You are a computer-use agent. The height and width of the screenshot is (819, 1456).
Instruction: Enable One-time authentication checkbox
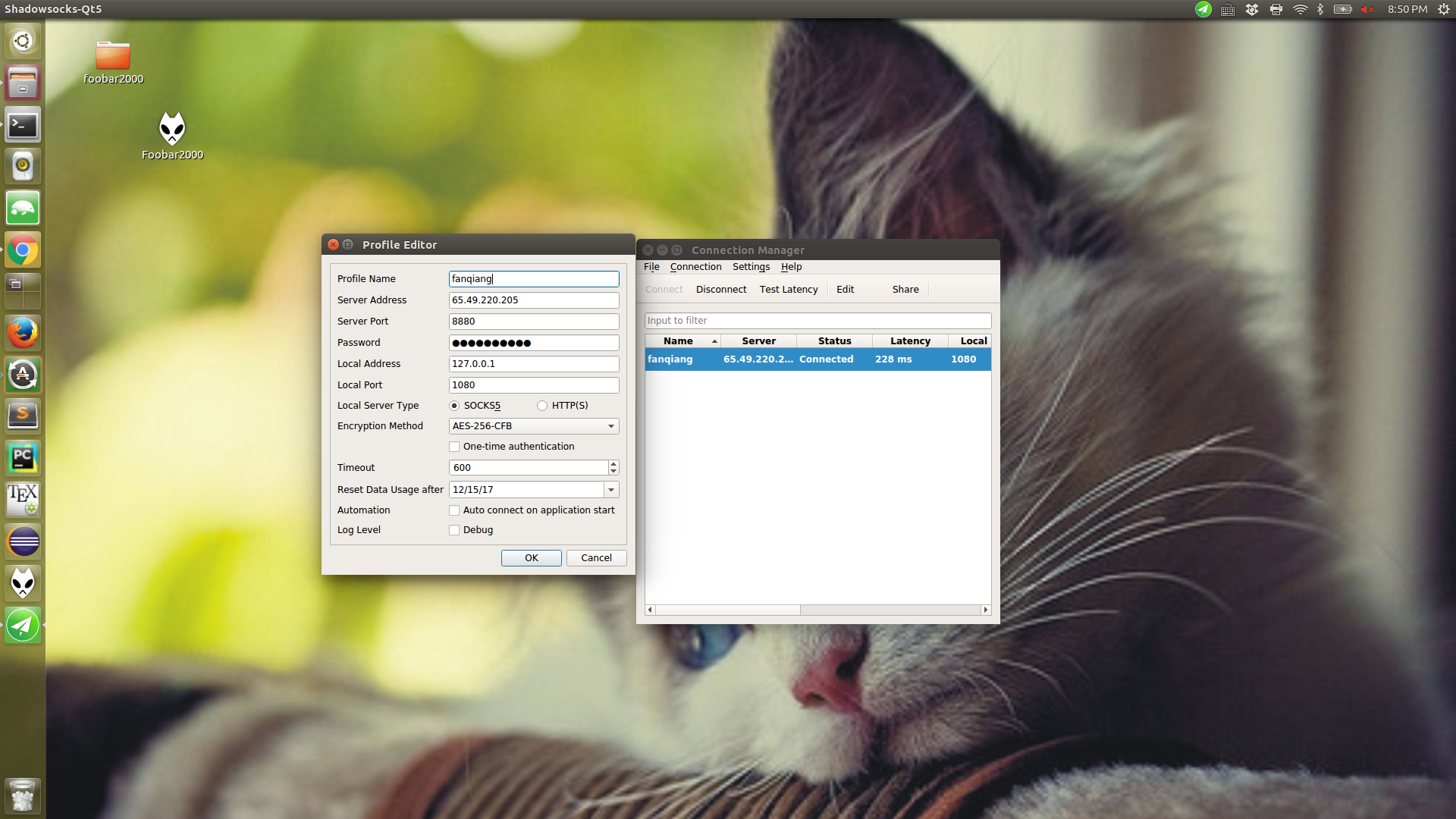[512, 447]
